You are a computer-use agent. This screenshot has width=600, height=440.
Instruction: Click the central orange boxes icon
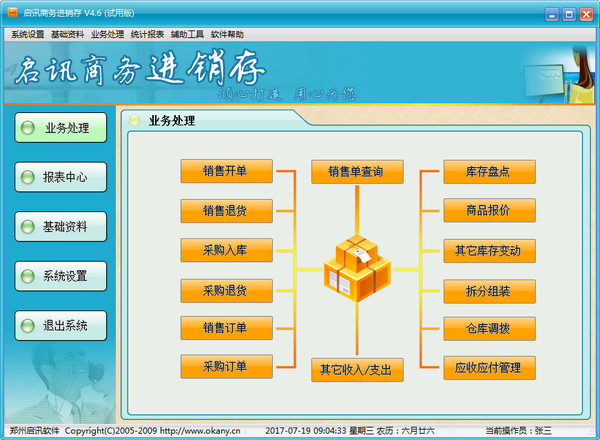pos(357,267)
